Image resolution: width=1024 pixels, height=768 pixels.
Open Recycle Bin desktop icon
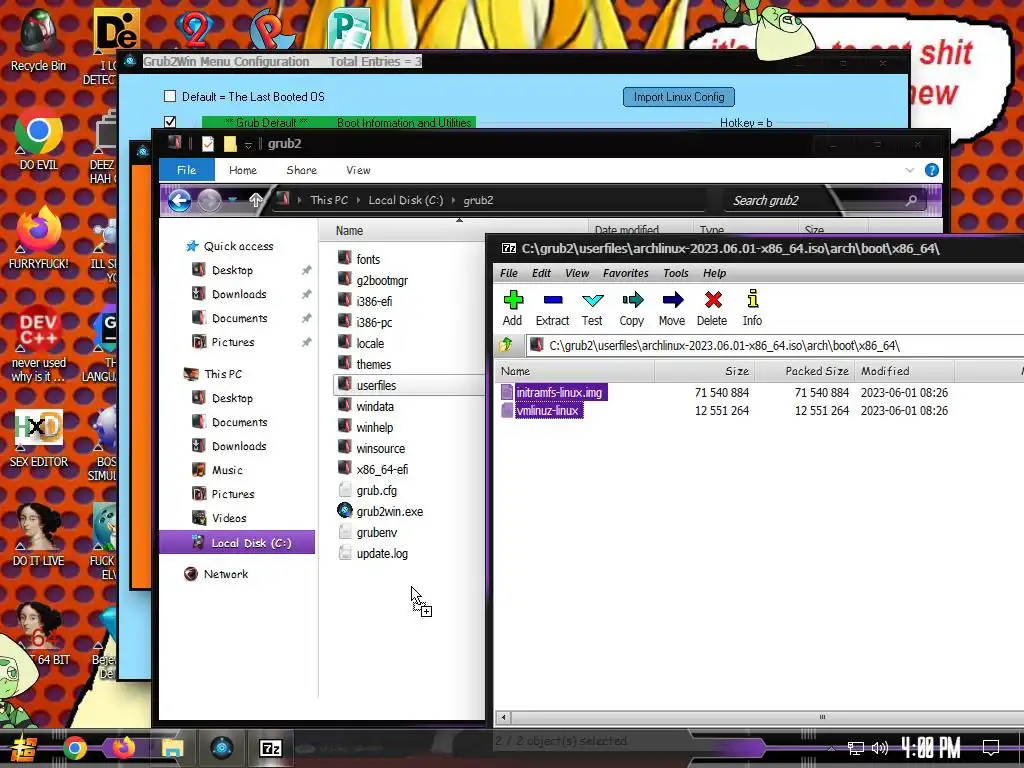(39, 40)
